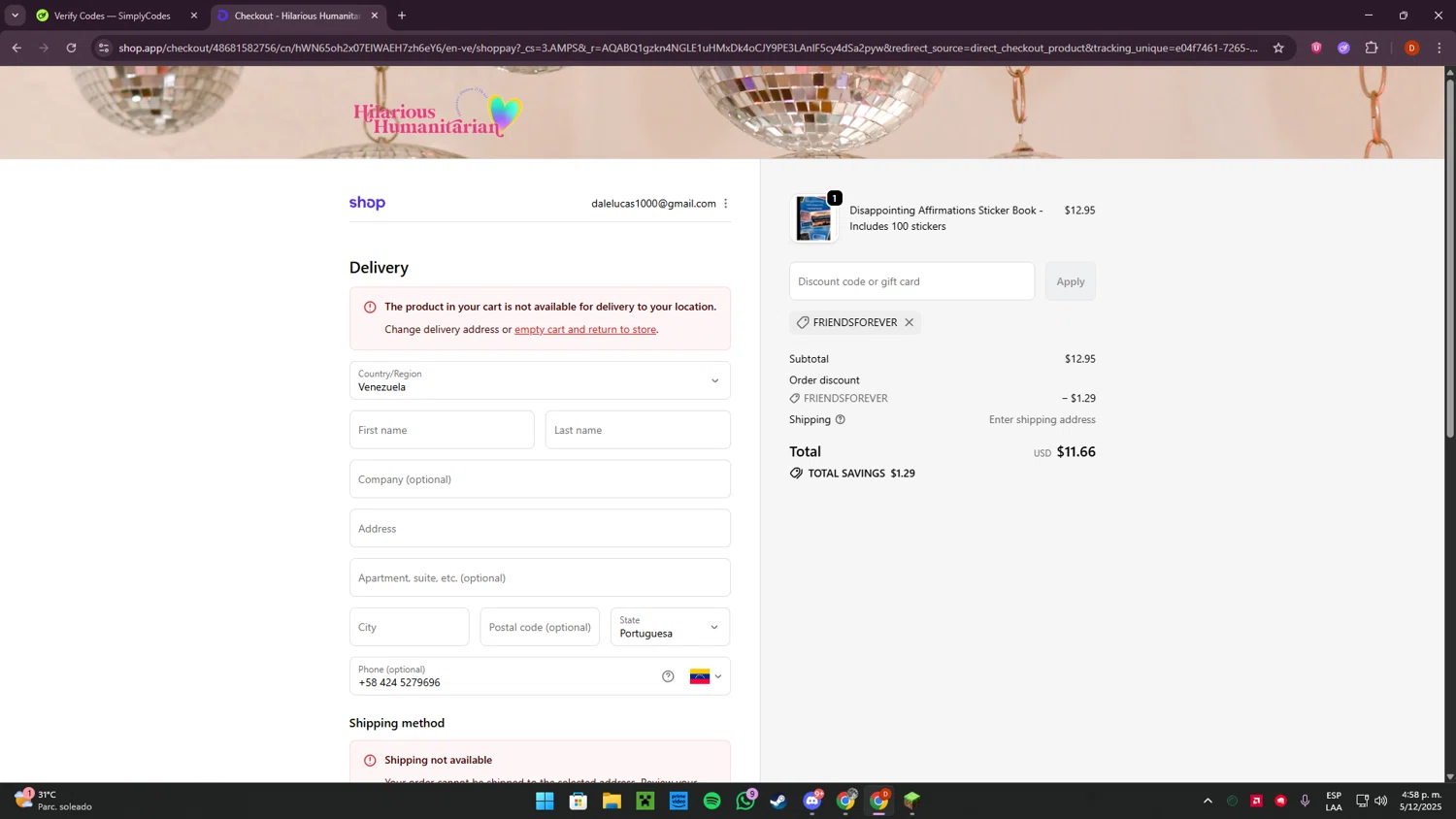Open Prime Video from the taskbar

678,801
